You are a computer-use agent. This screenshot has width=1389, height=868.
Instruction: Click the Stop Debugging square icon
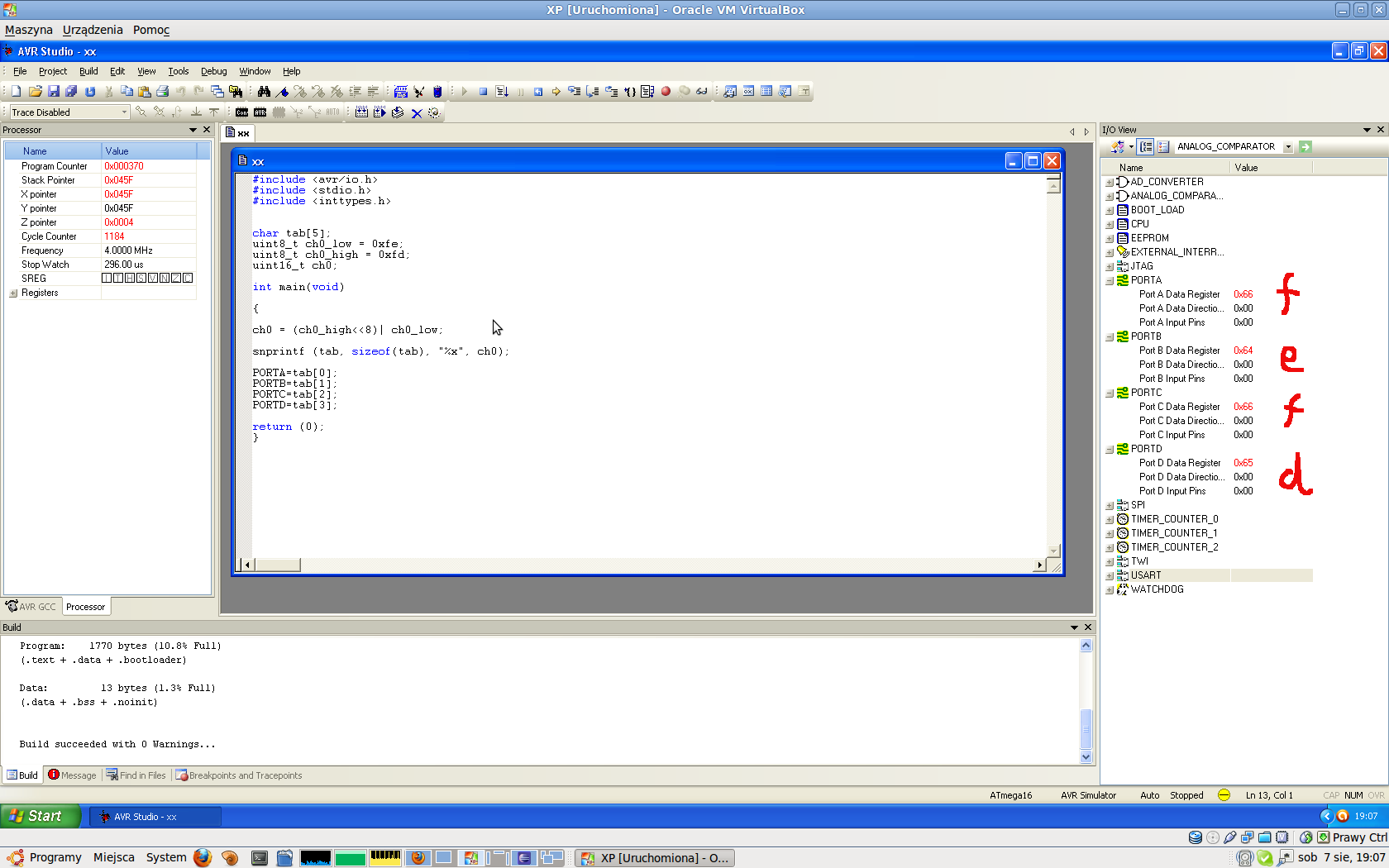click(x=483, y=92)
